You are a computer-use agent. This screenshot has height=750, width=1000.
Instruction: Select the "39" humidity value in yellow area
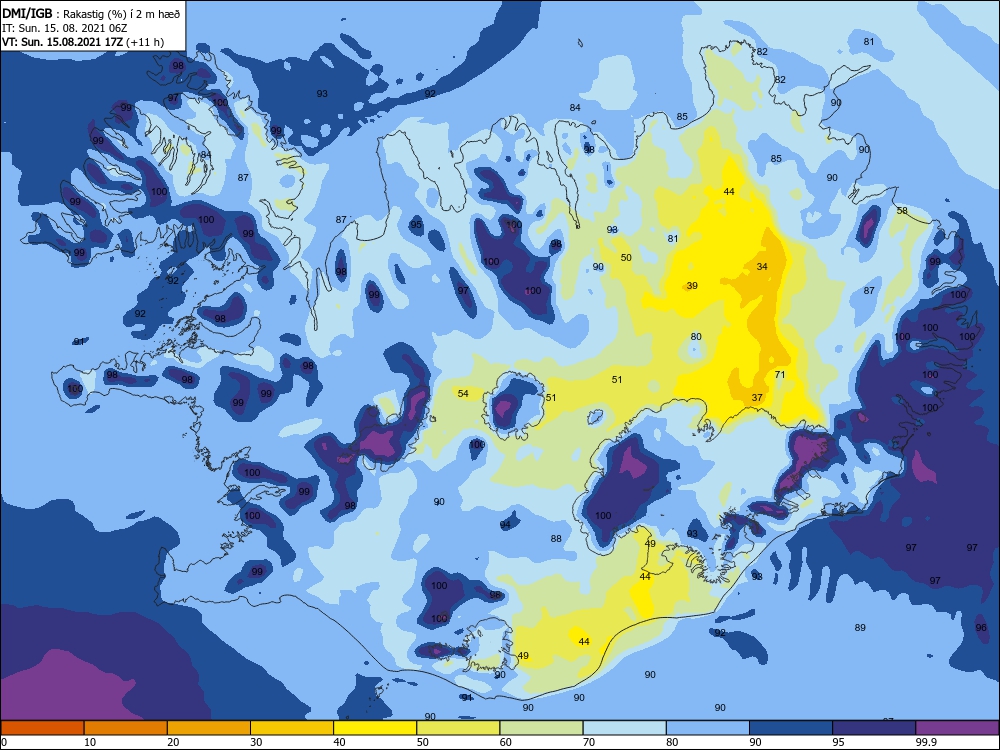(x=692, y=286)
